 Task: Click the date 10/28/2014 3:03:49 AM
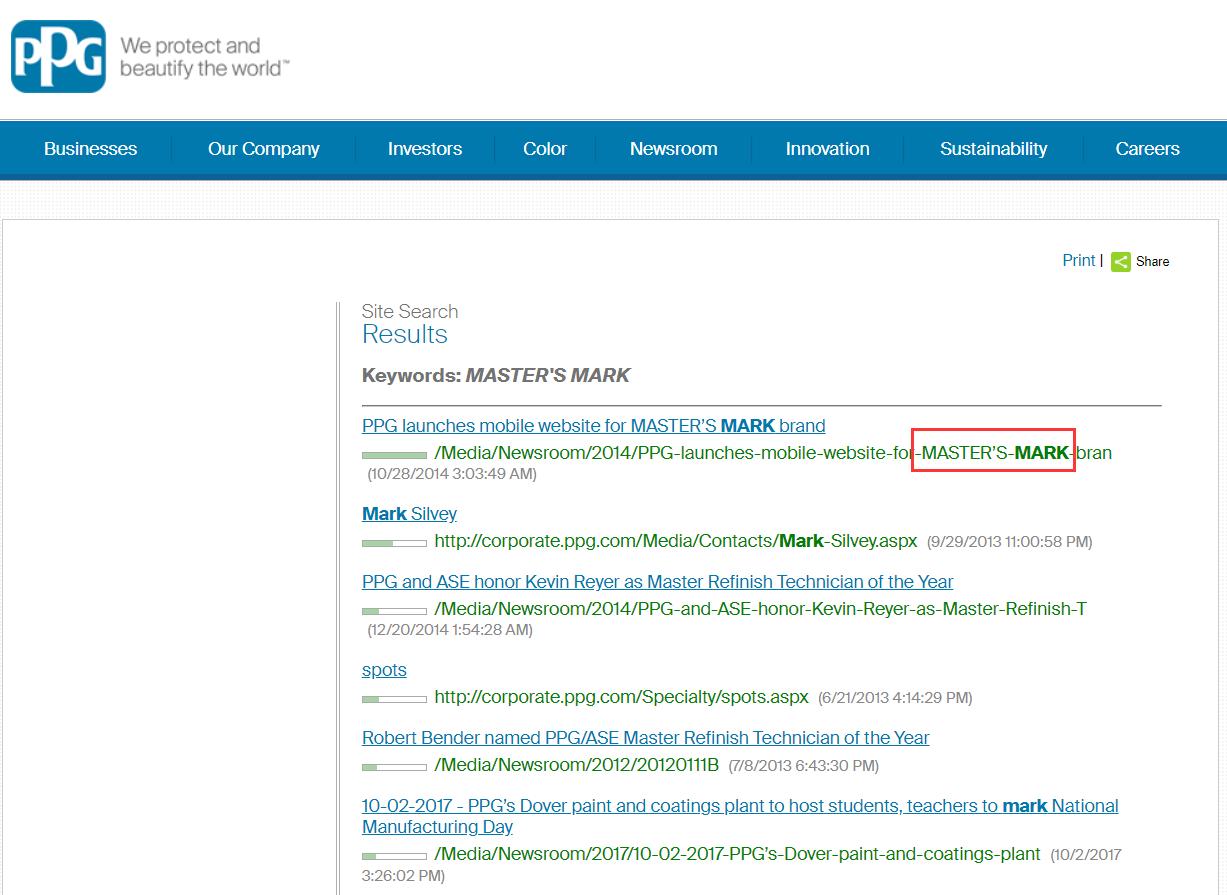click(452, 474)
